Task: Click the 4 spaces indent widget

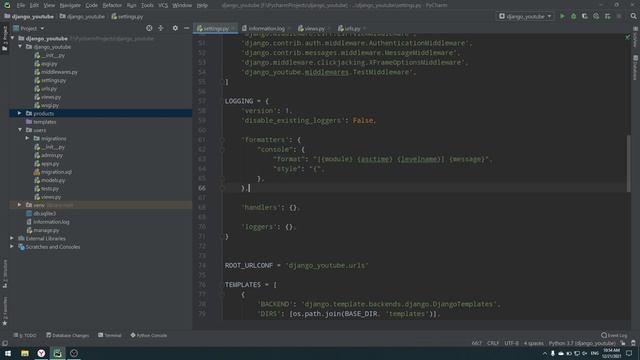Action: pyautogui.click(x=533, y=343)
